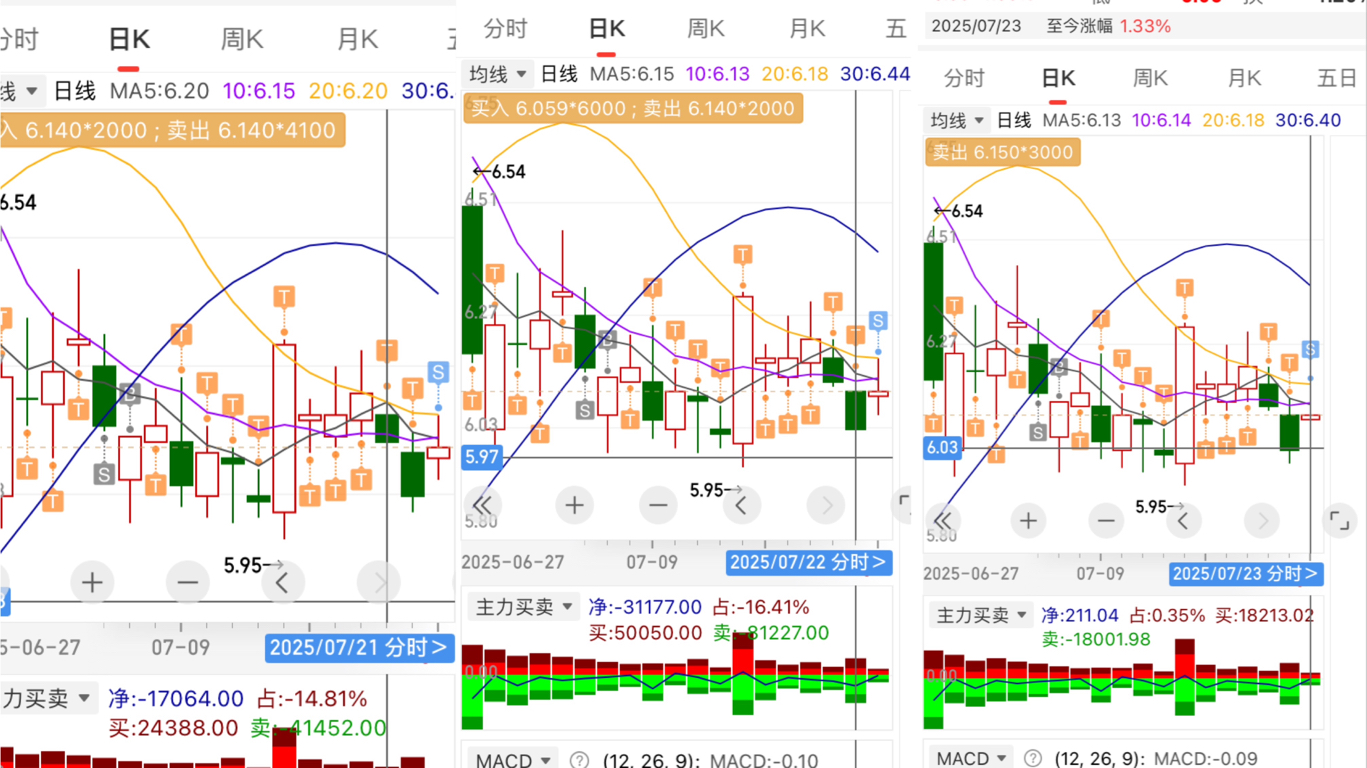
Task: Step forward one candle in 2025/07/23 chart
Action: 1262,520
